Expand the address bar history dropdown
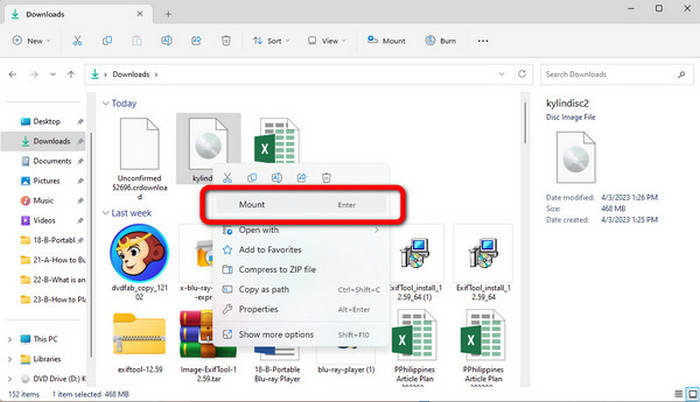This screenshot has width=700, height=402. tap(501, 74)
